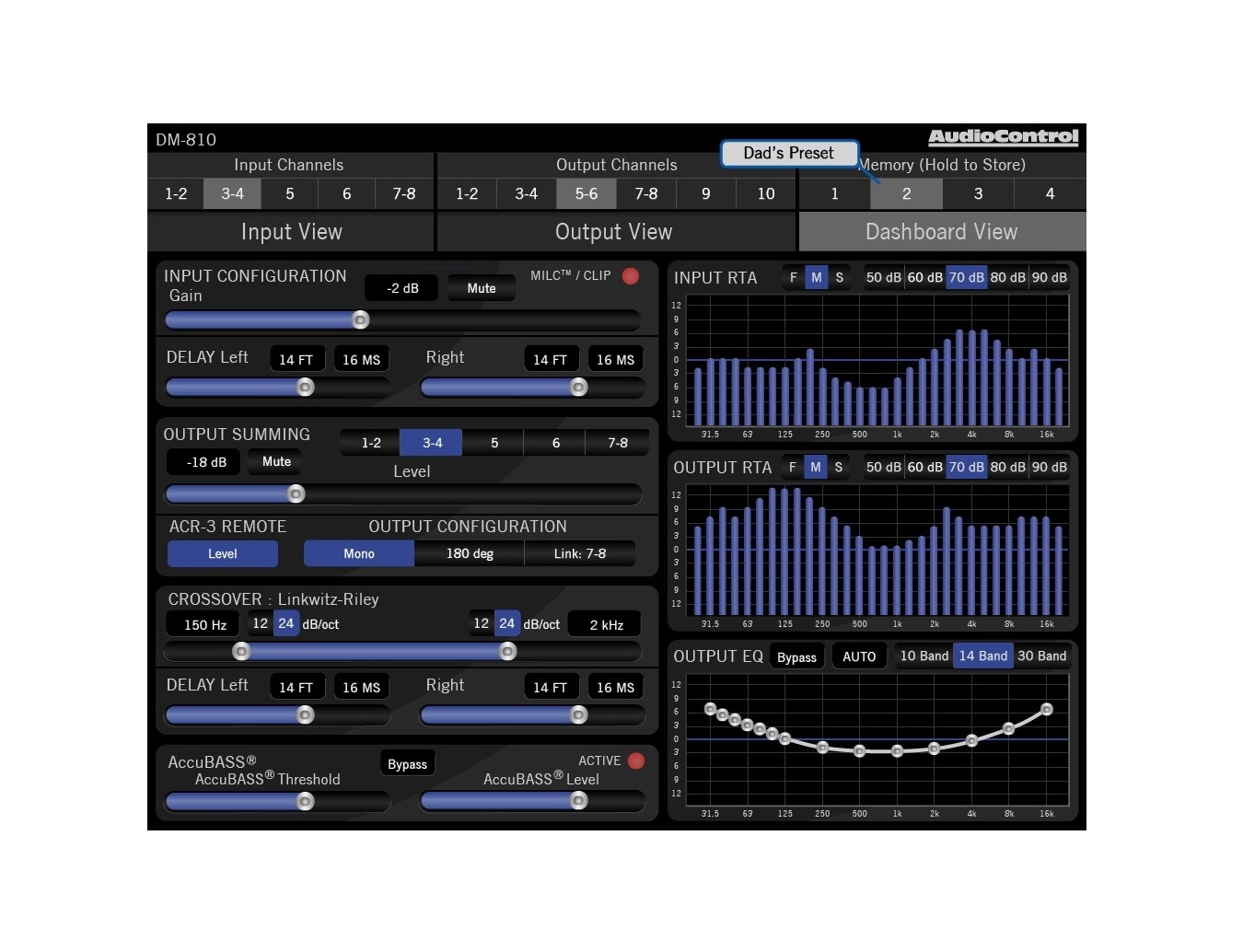Click the Input Configuration Gain slider knob
The image size is (1243, 952).
coord(361,319)
